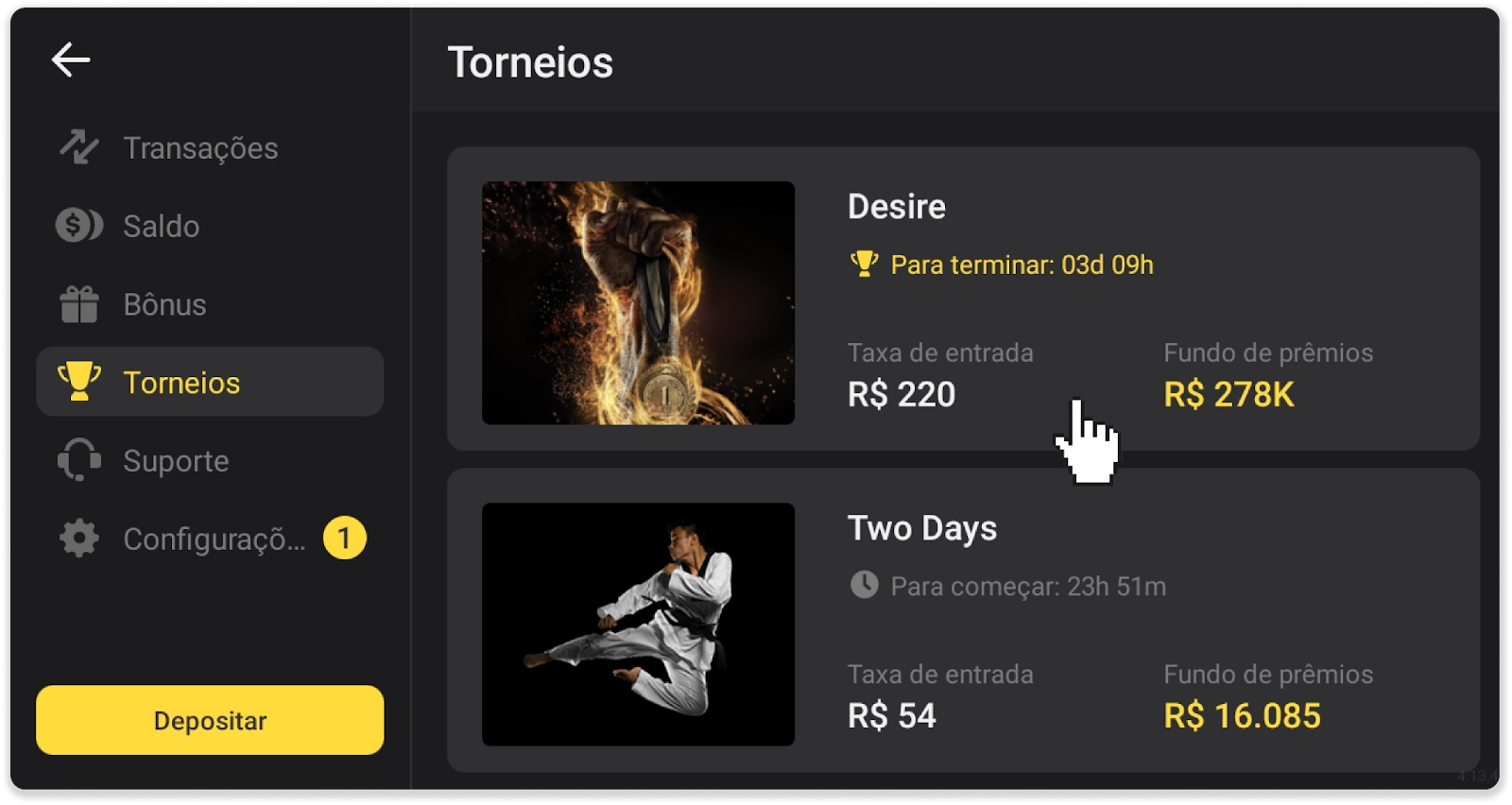
Task: Click the Suporte headset icon
Action: click(79, 460)
